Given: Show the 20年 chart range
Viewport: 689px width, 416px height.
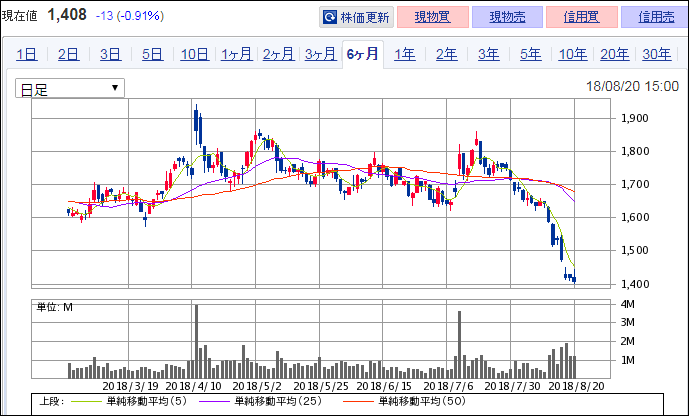Looking at the screenshot, I should coord(615,54).
